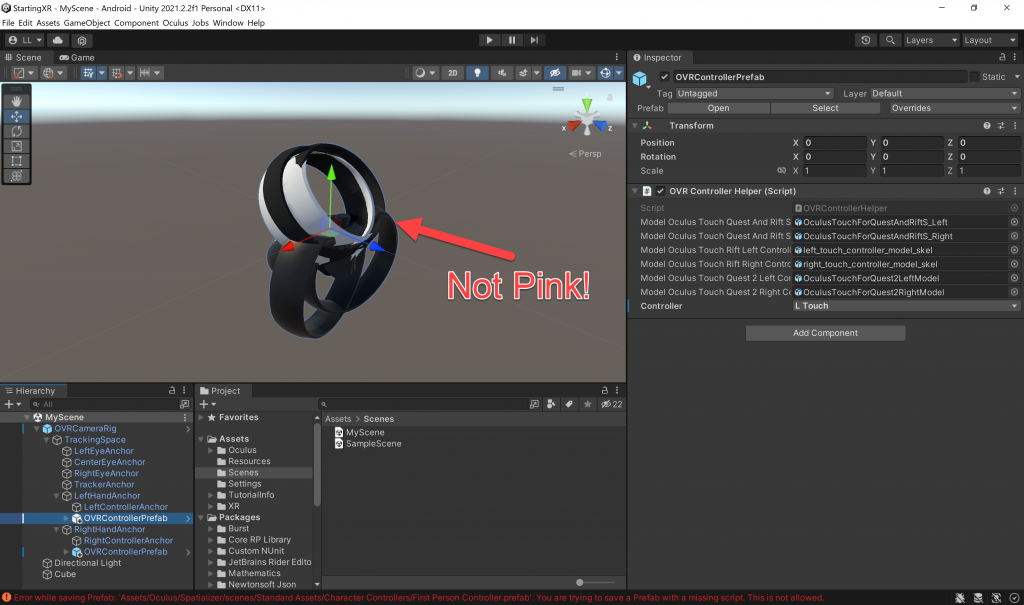Viewport: 1024px width, 605px height.
Task: Open the Overrides dropdown
Action: pyautogui.click(x=954, y=108)
